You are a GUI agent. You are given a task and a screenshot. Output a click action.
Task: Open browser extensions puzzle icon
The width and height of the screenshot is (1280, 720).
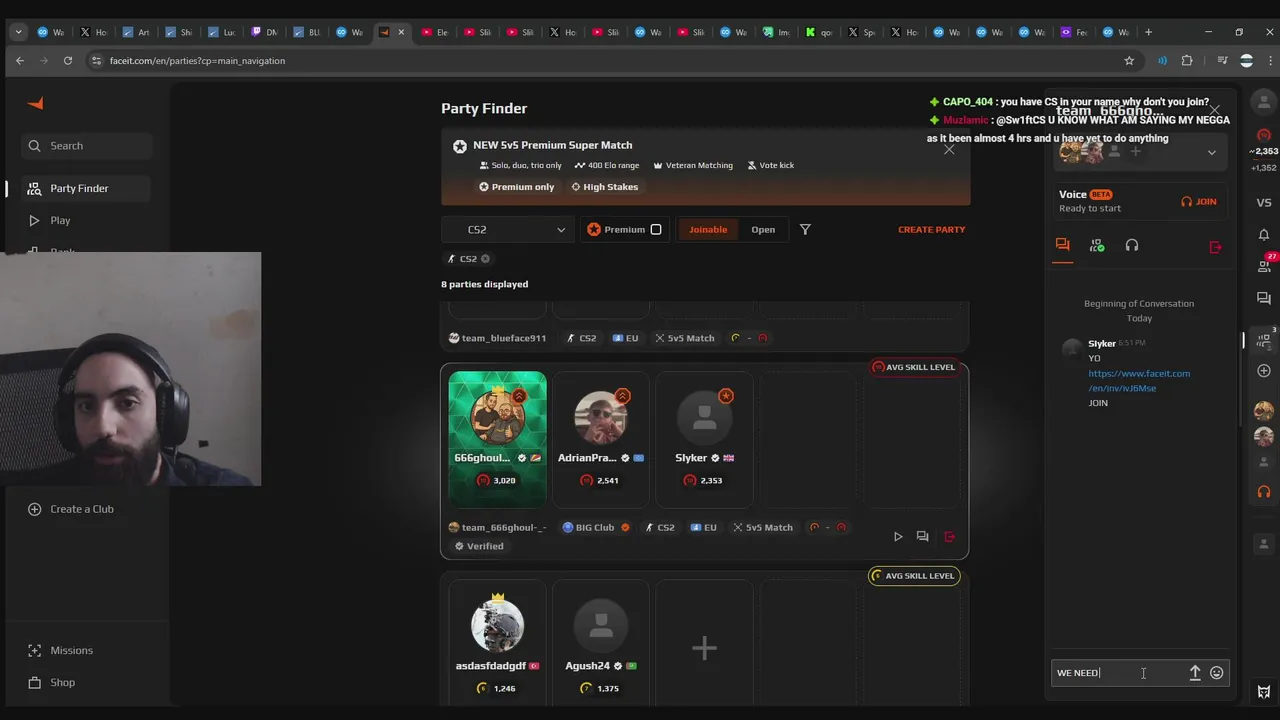click(1187, 61)
